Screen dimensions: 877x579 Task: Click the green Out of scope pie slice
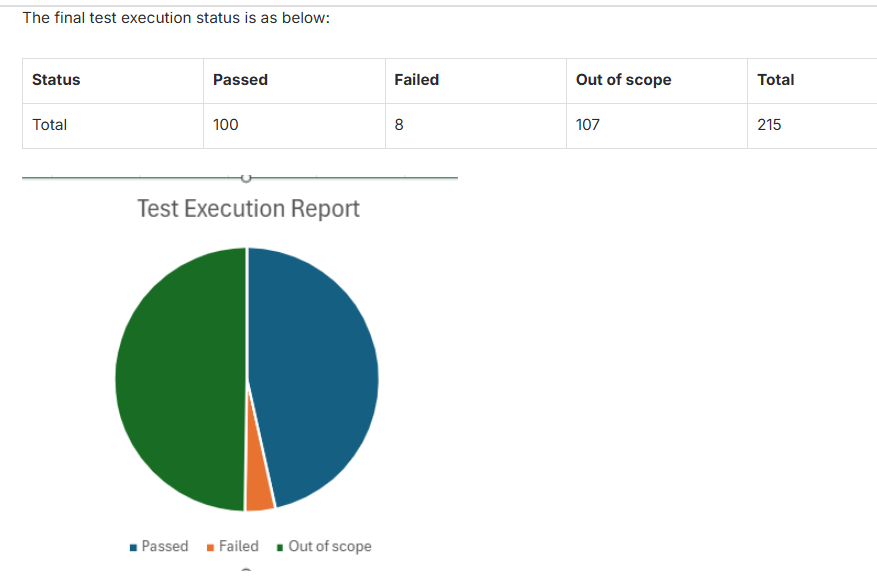180,380
